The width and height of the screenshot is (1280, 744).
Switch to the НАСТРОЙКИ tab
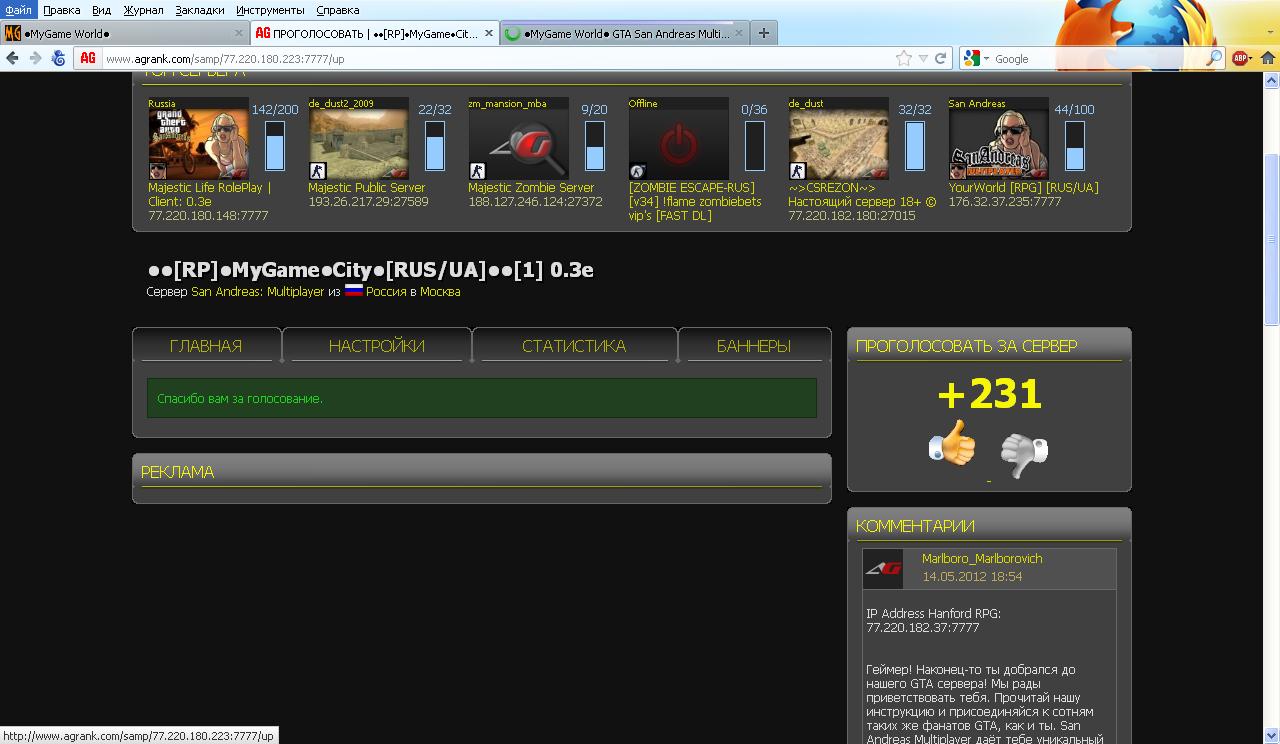coord(377,346)
